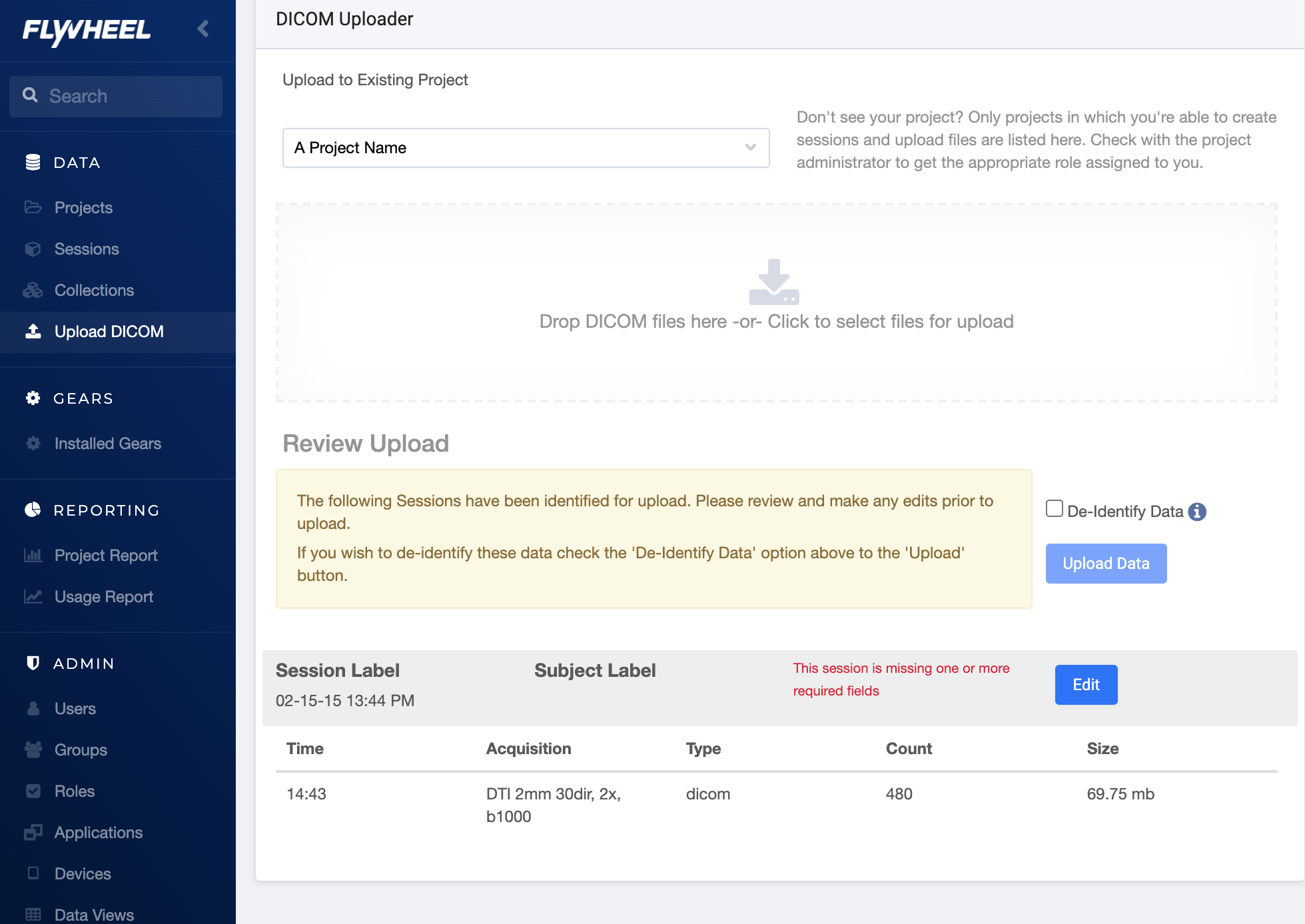Collapse the sidebar using the chevron
Image resolution: width=1305 pixels, height=924 pixels.
[204, 29]
